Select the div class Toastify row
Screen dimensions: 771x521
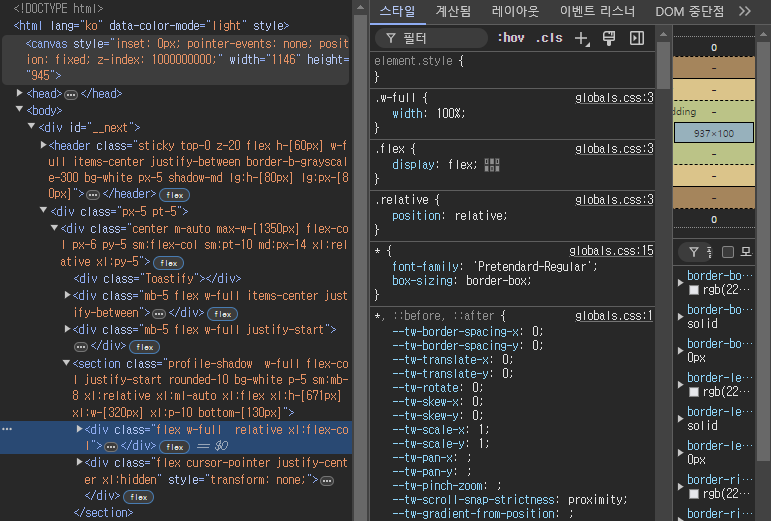[157, 279]
